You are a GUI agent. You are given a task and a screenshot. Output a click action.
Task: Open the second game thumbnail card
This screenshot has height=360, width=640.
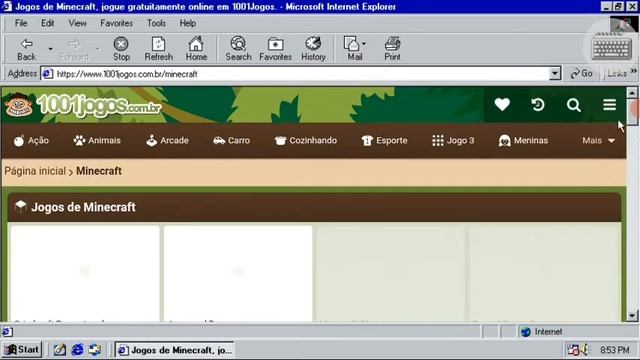click(x=238, y=273)
